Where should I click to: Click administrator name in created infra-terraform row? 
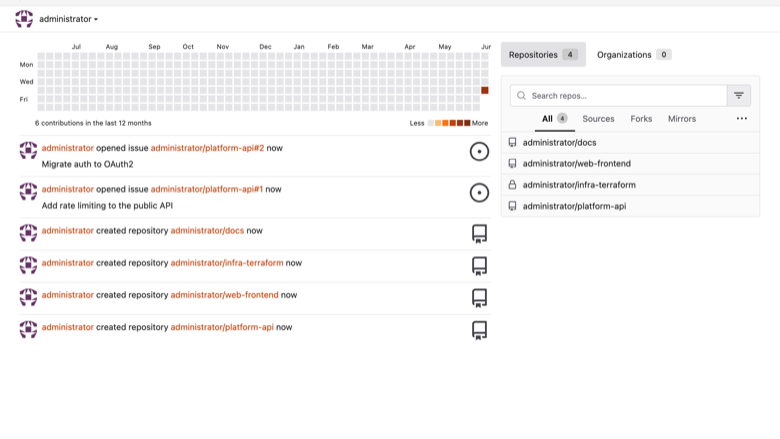coord(68,263)
